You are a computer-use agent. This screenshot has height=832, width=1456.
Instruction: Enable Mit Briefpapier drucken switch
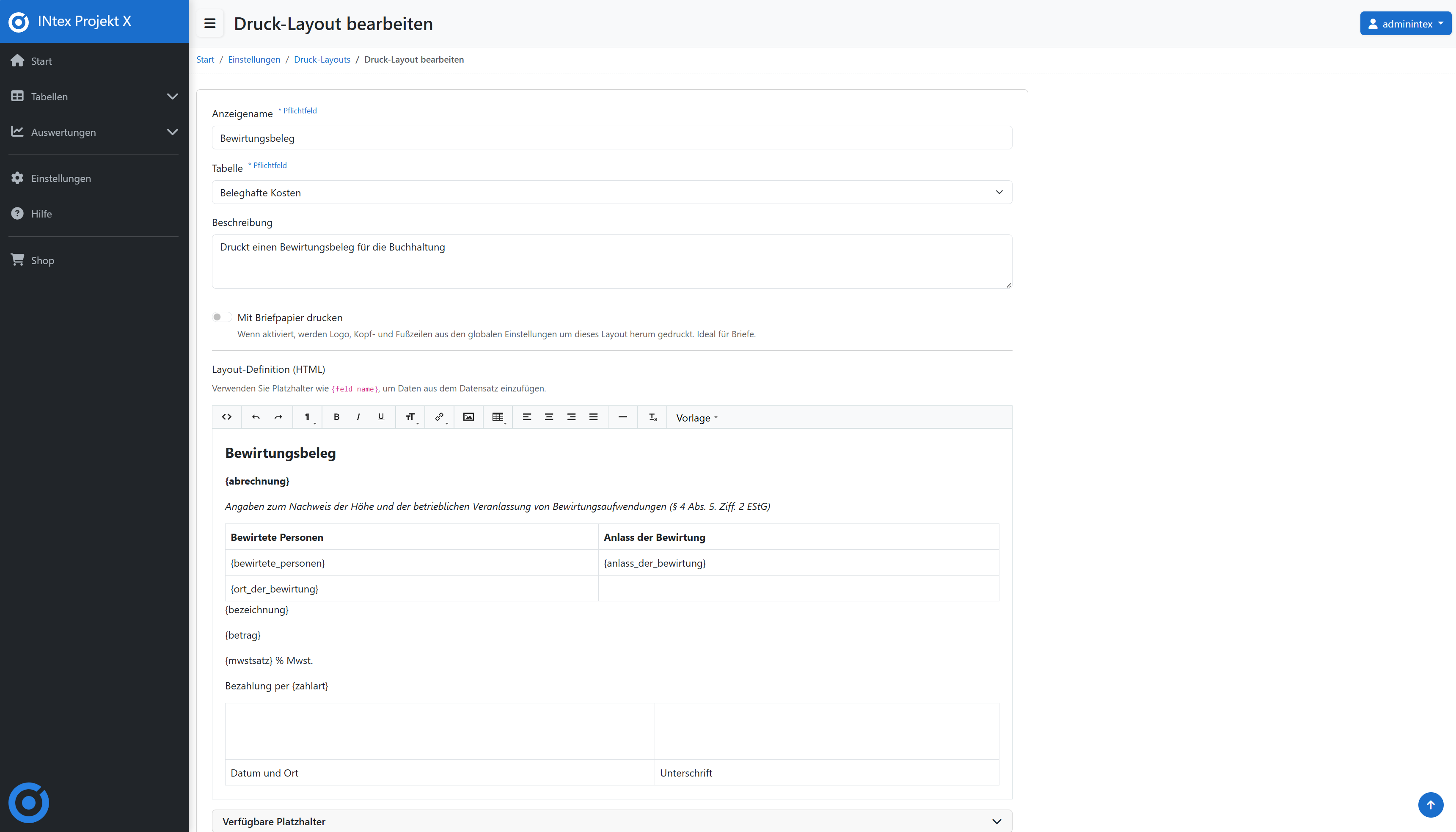coord(222,317)
